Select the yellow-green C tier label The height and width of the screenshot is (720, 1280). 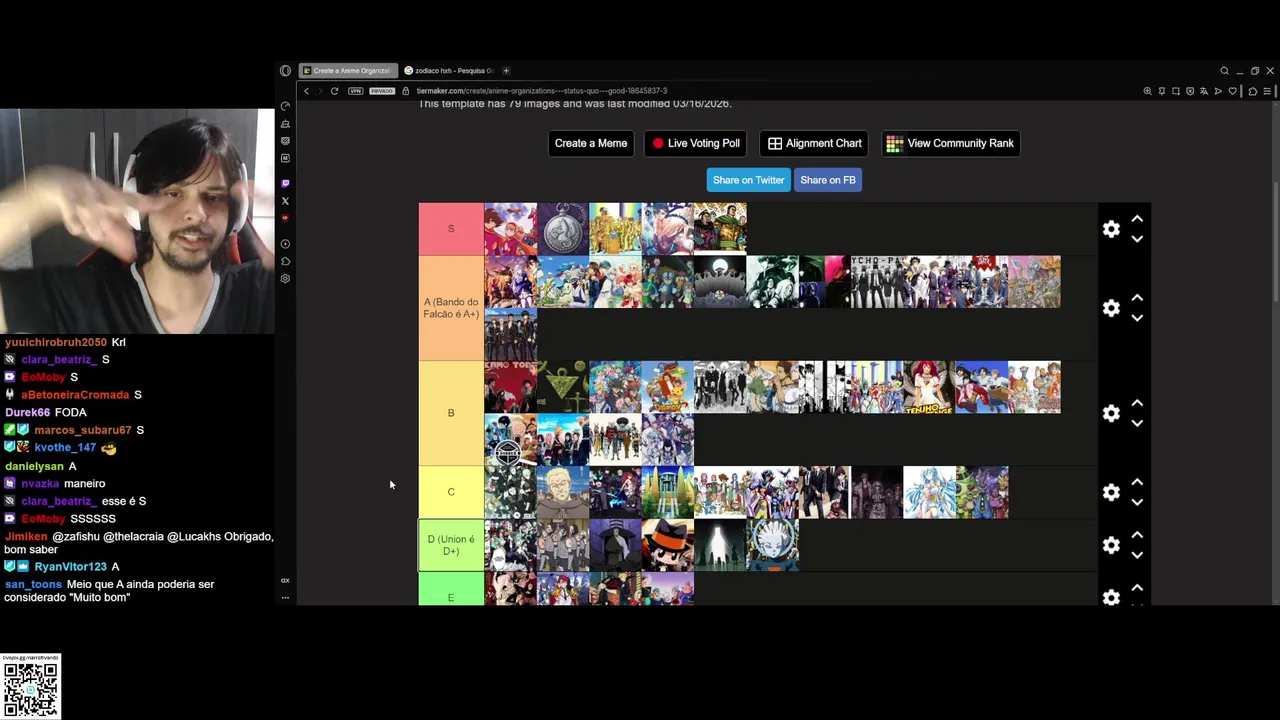(451, 492)
